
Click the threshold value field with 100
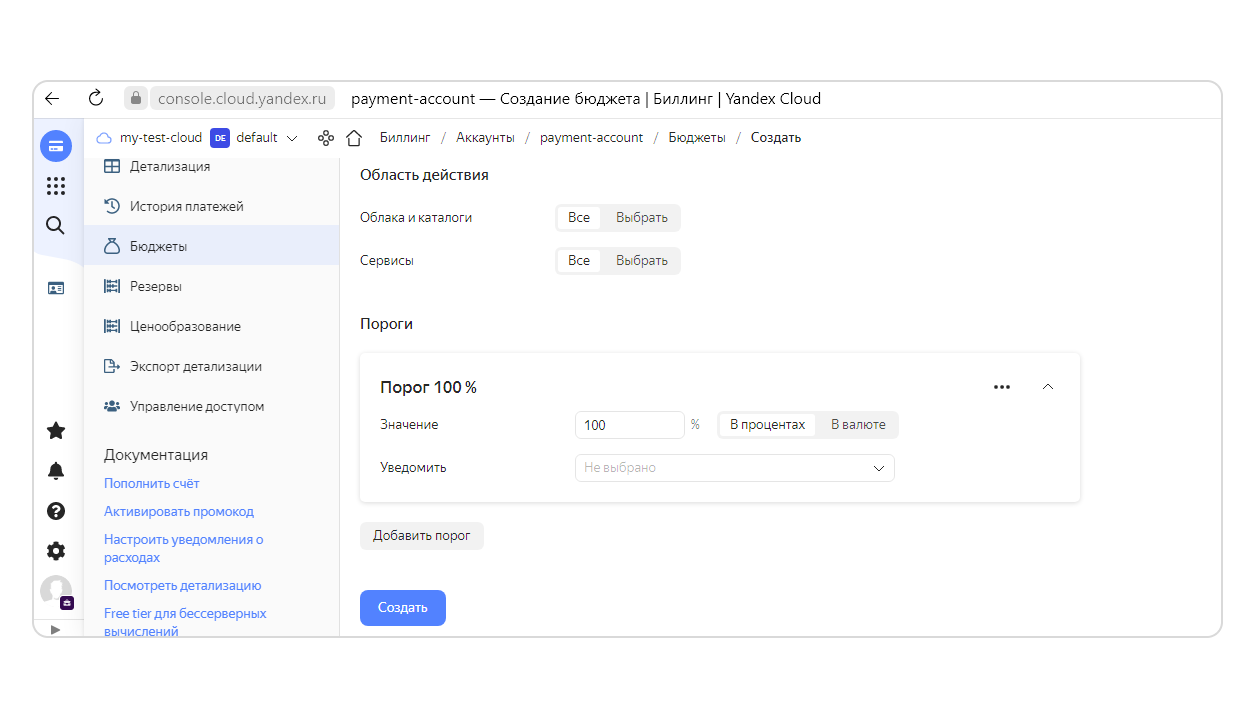(x=630, y=425)
